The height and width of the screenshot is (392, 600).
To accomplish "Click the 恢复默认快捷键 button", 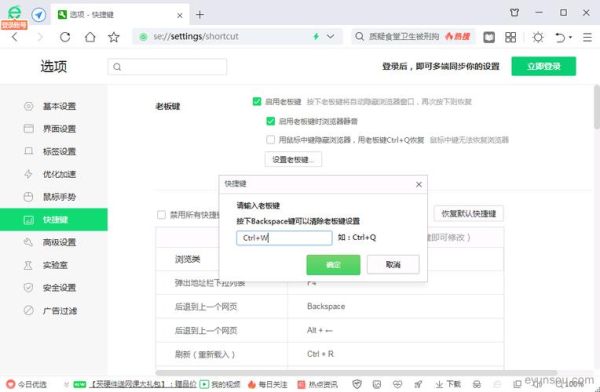I will click(x=468, y=213).
